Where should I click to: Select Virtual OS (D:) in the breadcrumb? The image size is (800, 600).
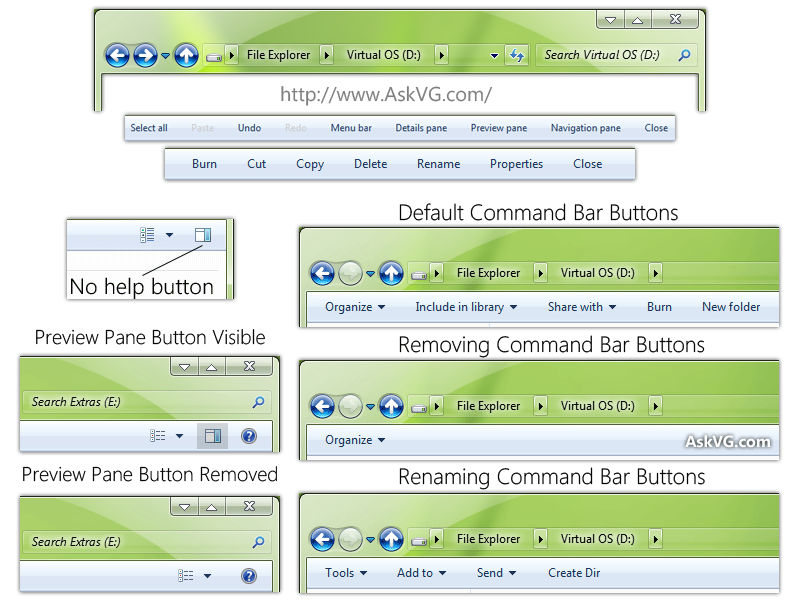[x=383, y=55]
